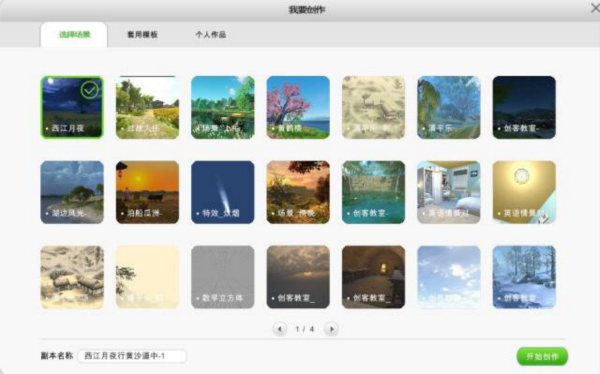
Task: Choose the 泊船瓜洲 sunset scene
Action: point(147,192)
